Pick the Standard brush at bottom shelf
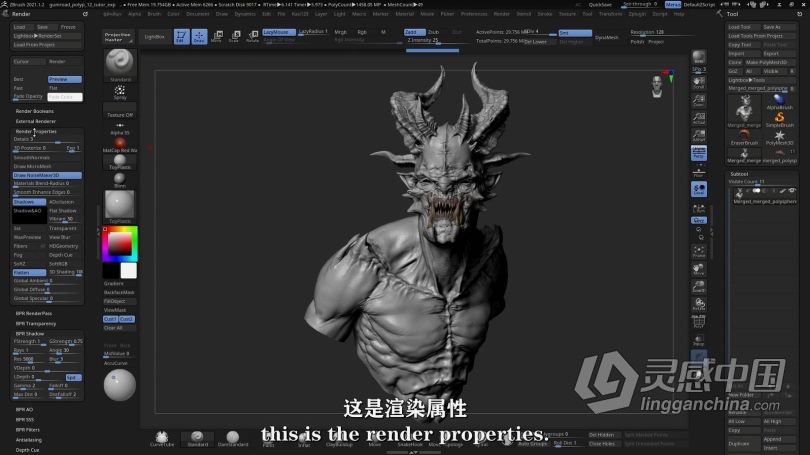The image size is (810, 455). click(197, 438)
